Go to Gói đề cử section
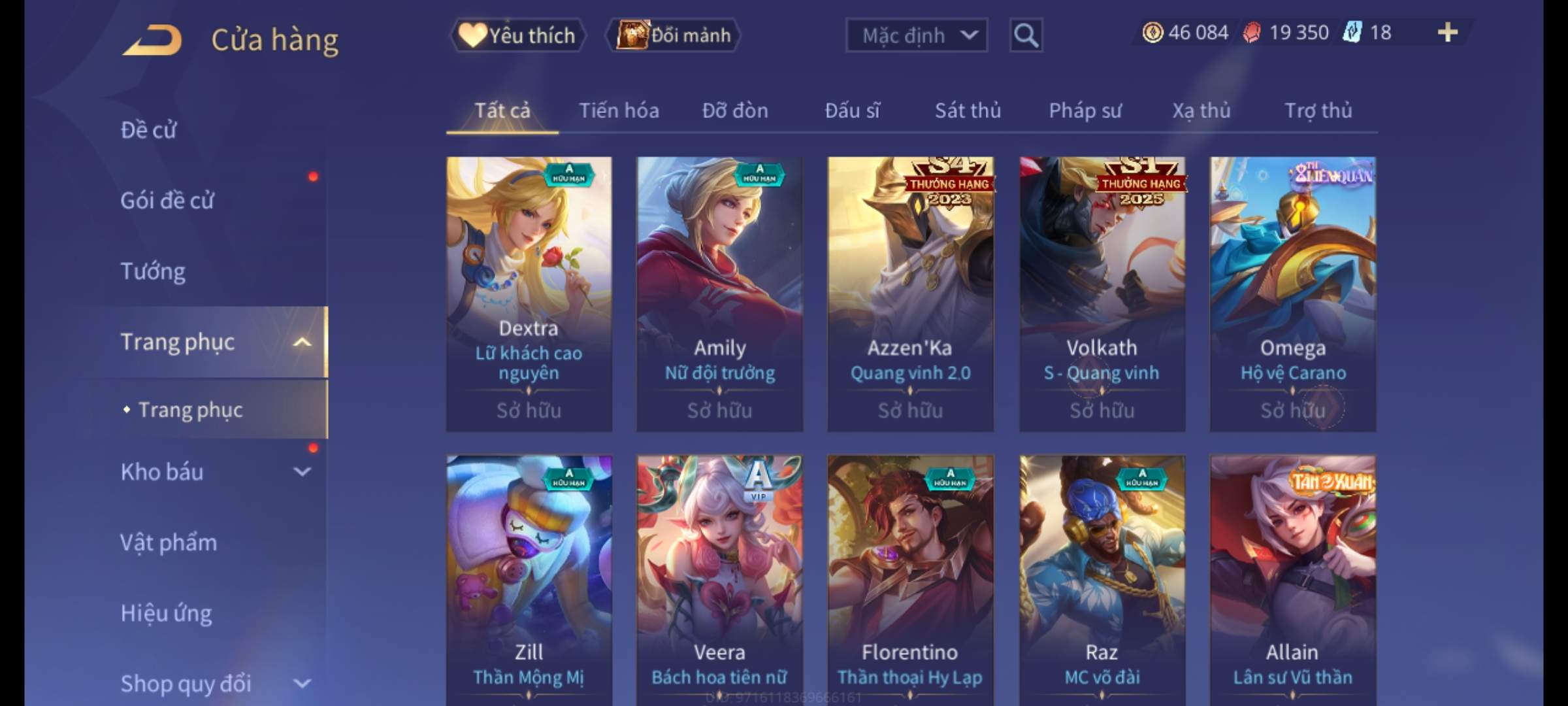Screen dimensions: 1568x706 point(167,201)
